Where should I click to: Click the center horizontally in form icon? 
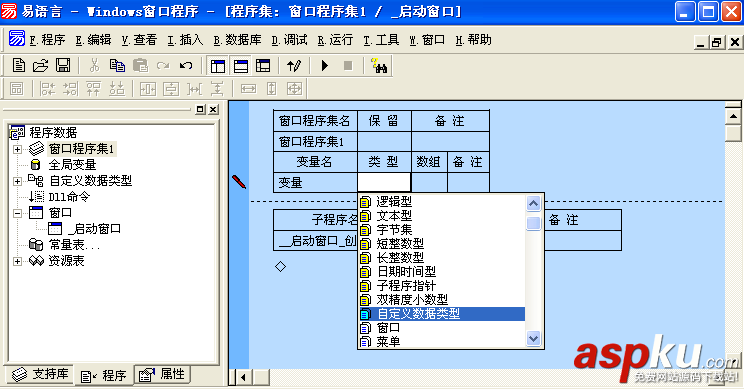point(148,89)
